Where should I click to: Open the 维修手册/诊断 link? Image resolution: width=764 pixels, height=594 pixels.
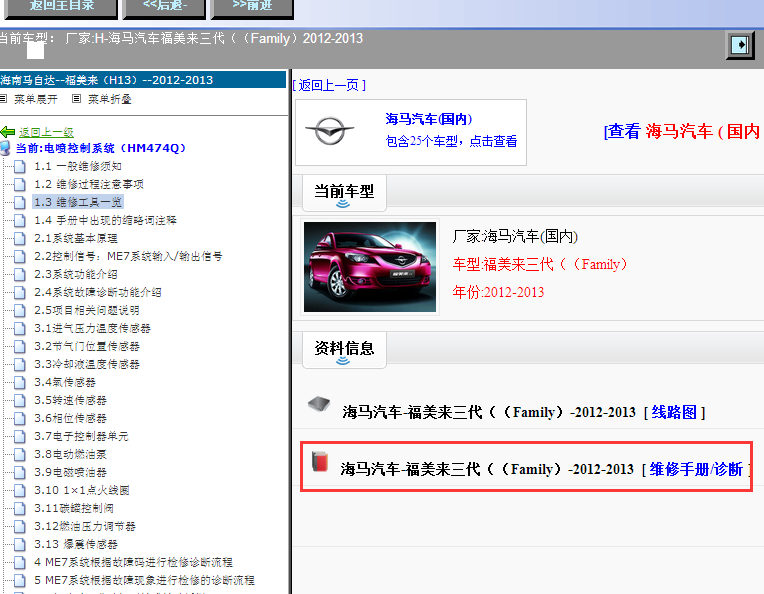(696, 470)
